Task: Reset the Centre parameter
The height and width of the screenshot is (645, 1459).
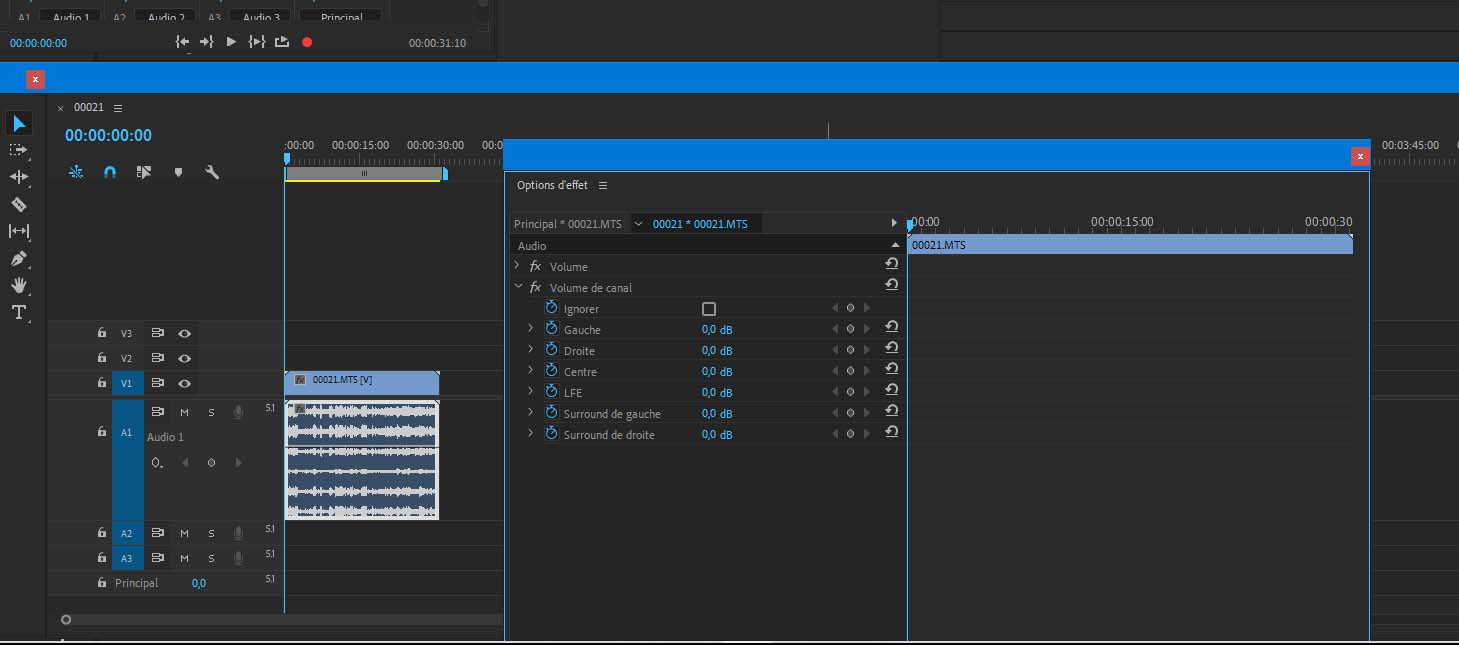Action: (891, 369)
